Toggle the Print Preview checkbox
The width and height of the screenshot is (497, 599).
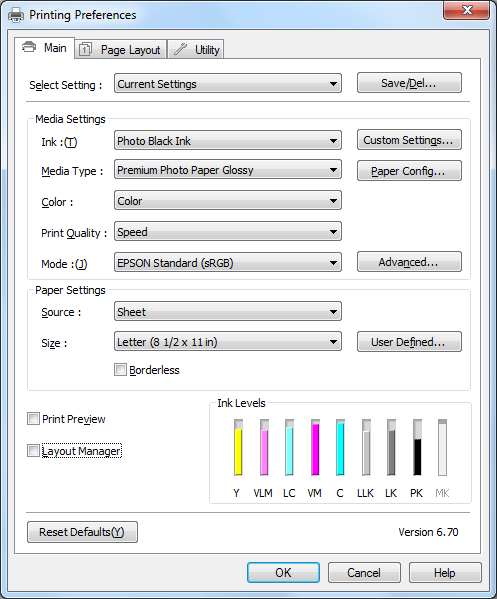click(33, 419)
